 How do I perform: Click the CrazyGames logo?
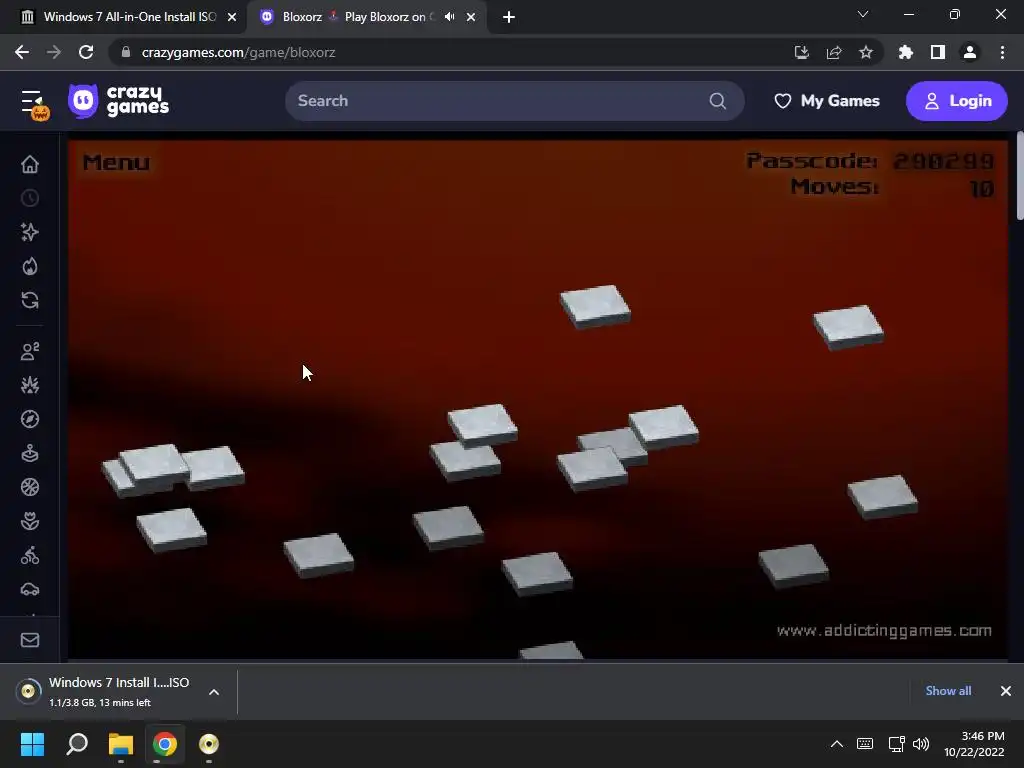(118, 101)
